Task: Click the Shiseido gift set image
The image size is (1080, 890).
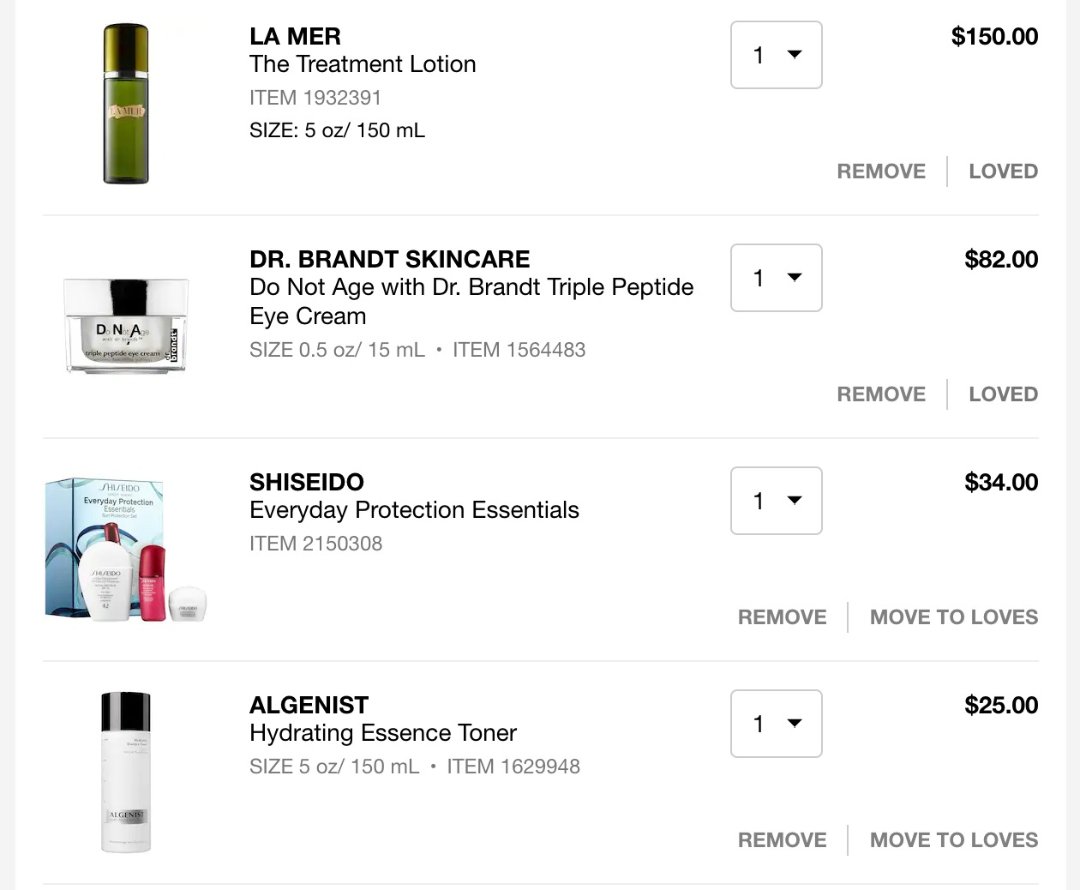Action: pos(126,549)
